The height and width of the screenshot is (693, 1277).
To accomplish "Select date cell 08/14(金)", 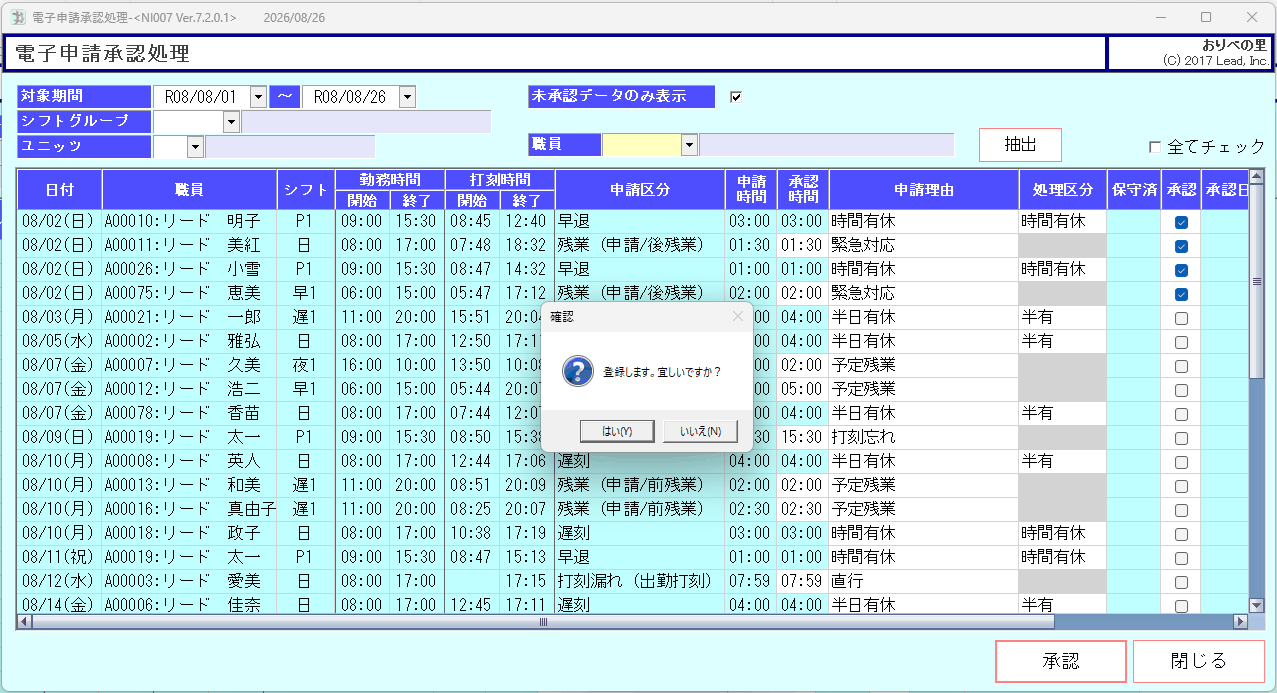I will tap(60, 605).
